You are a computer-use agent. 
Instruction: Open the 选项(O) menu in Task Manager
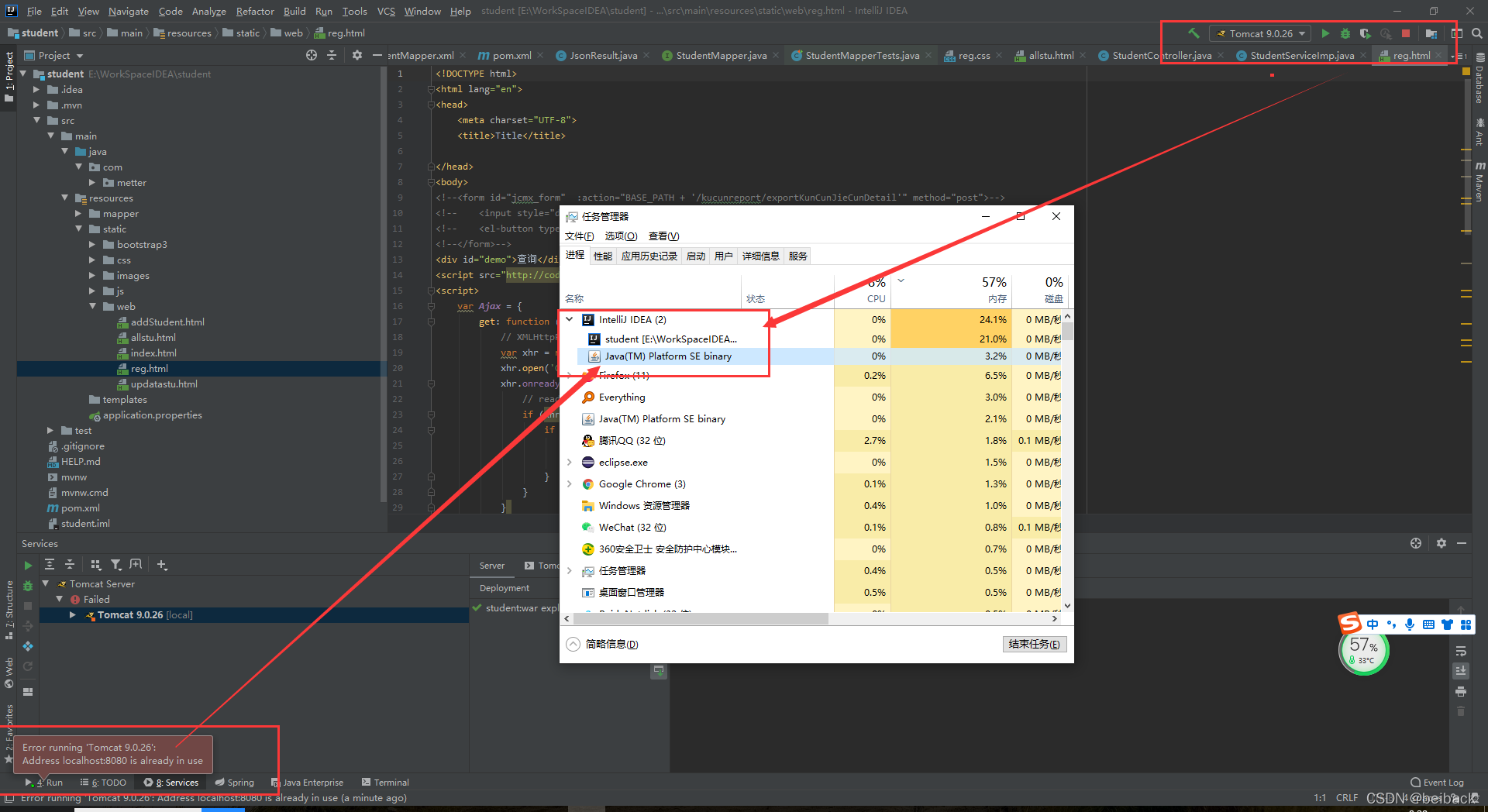click(621, 236)
